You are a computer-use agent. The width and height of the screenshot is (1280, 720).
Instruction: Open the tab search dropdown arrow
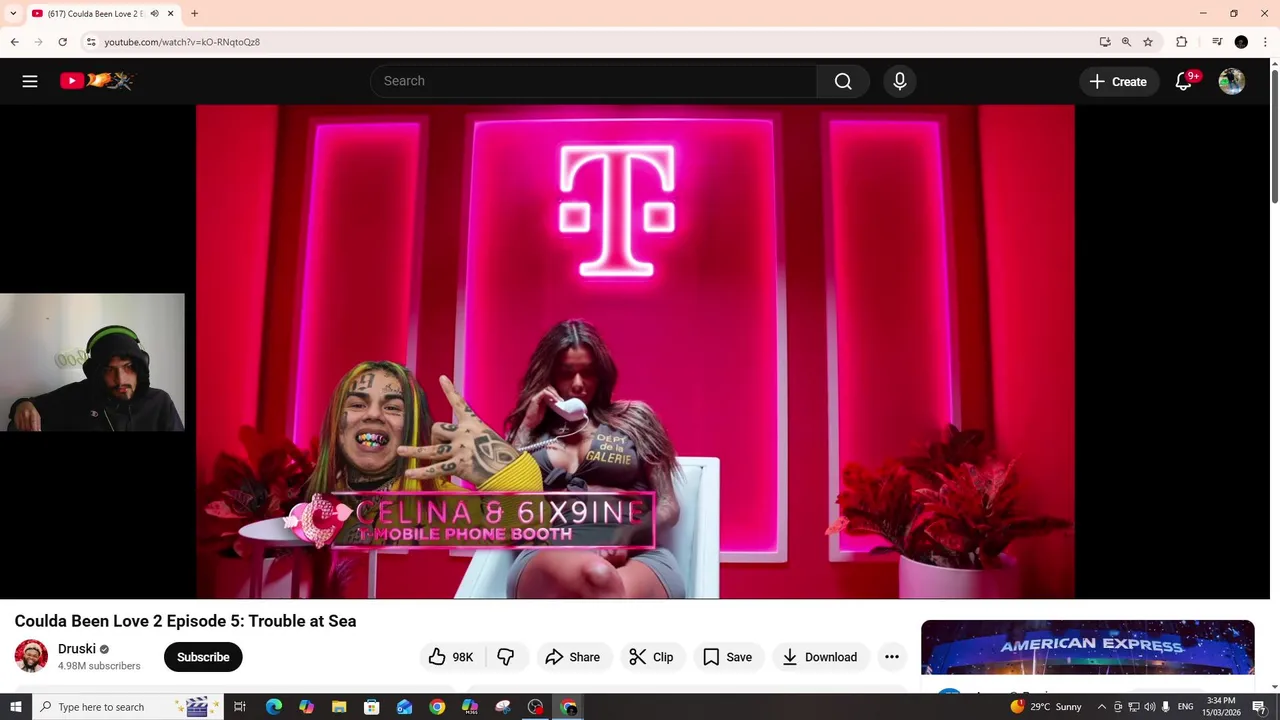[13, 13]
